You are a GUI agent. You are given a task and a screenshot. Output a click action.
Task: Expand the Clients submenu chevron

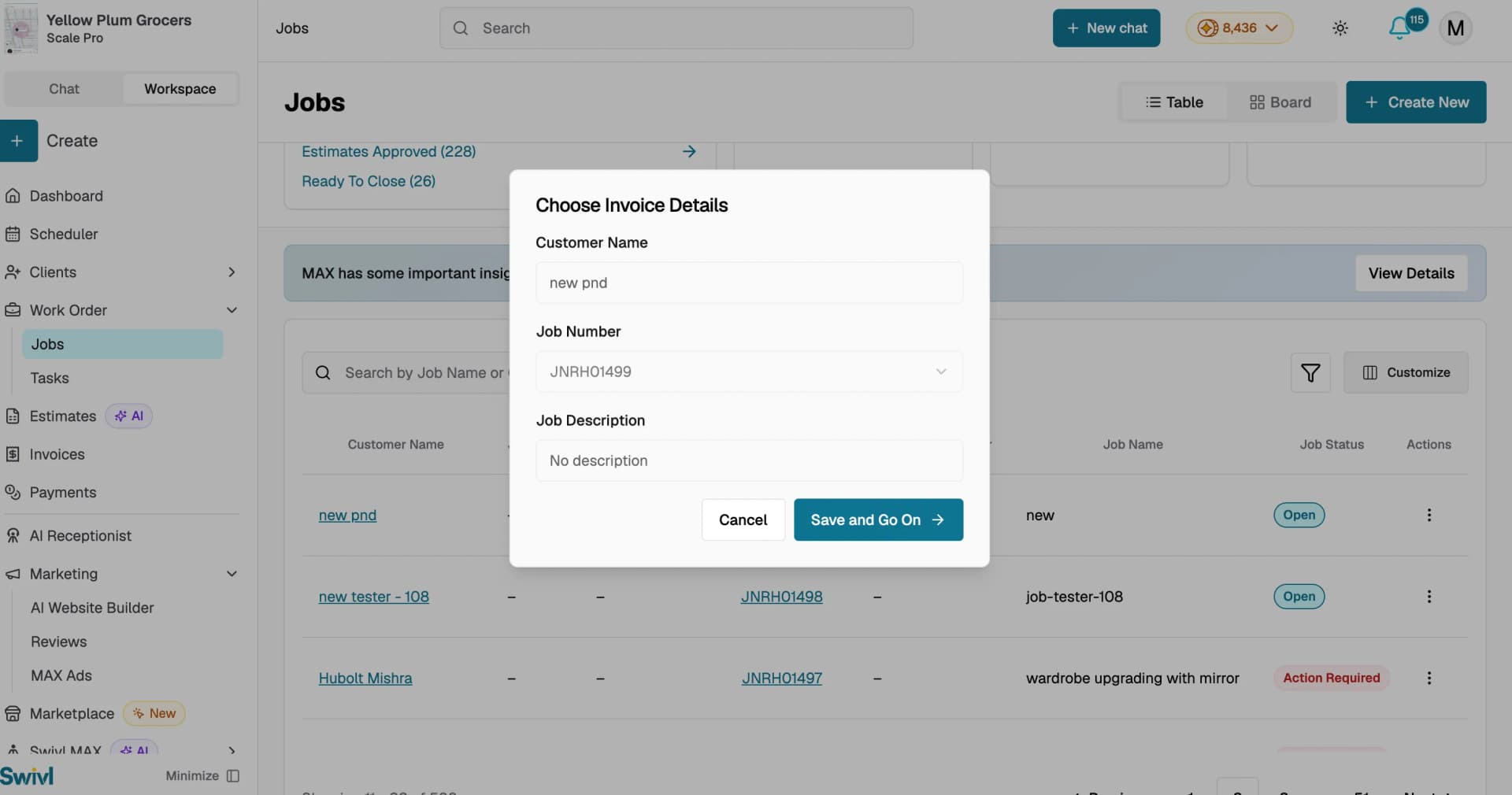click(x=232, y=272)
